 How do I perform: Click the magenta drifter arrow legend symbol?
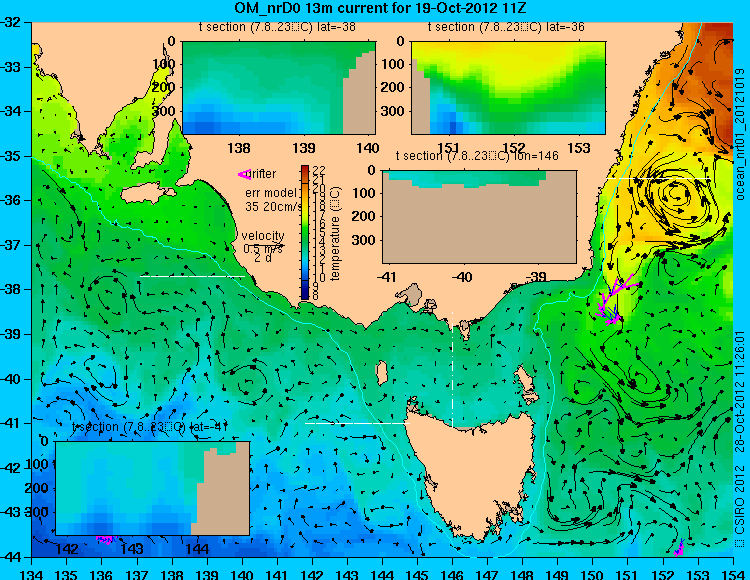point(244,175)
